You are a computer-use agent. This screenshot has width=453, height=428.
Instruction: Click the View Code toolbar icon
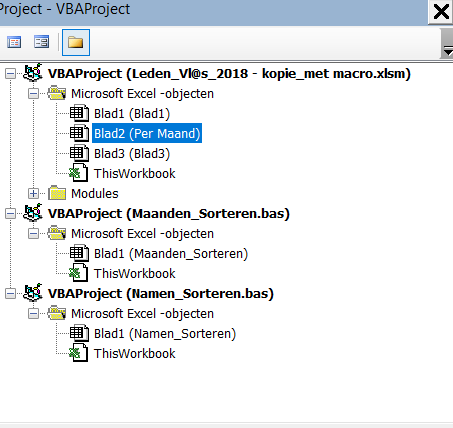click(14, 42)
